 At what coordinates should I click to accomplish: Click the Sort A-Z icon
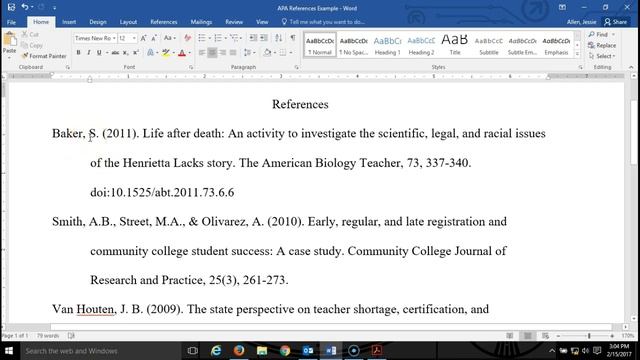[x=278, y=38]
